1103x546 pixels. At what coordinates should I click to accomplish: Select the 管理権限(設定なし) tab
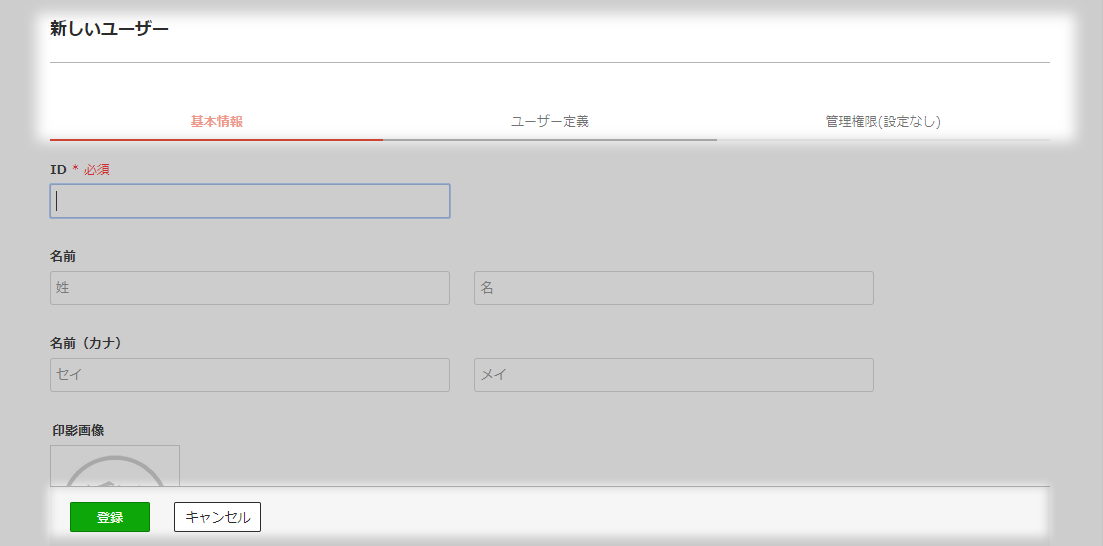click(884, 121)
